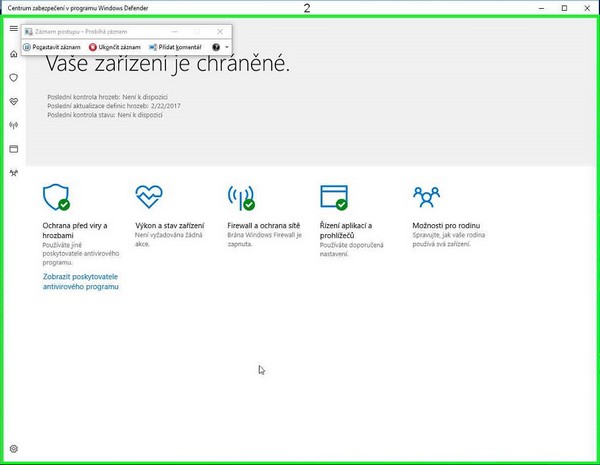Open the family options sidebar icon
Screen dimensions: 600x465
(x=14, y=173)
